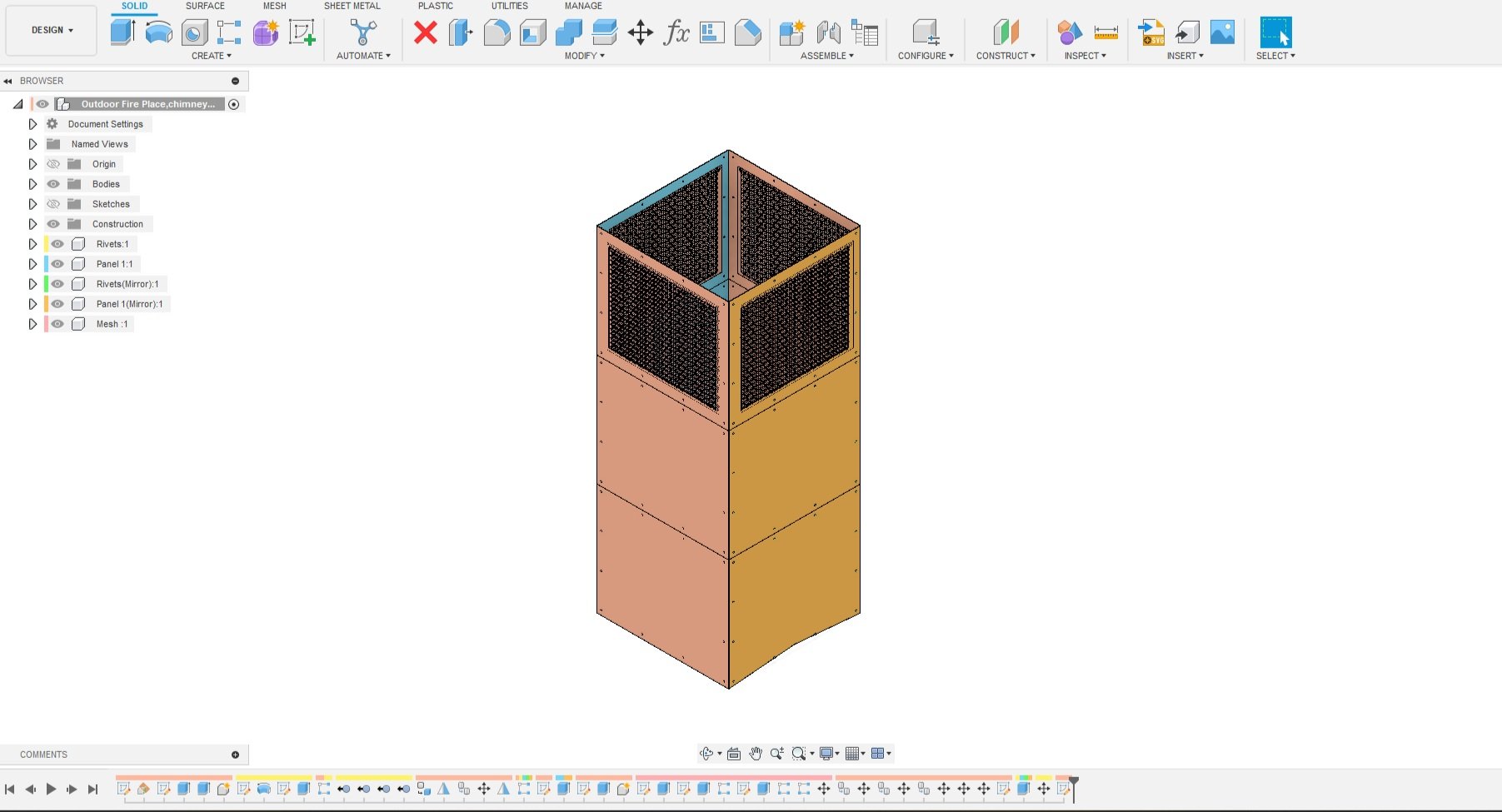
Task: Hide the Panel 1:1 component
Action: (57, 264)
